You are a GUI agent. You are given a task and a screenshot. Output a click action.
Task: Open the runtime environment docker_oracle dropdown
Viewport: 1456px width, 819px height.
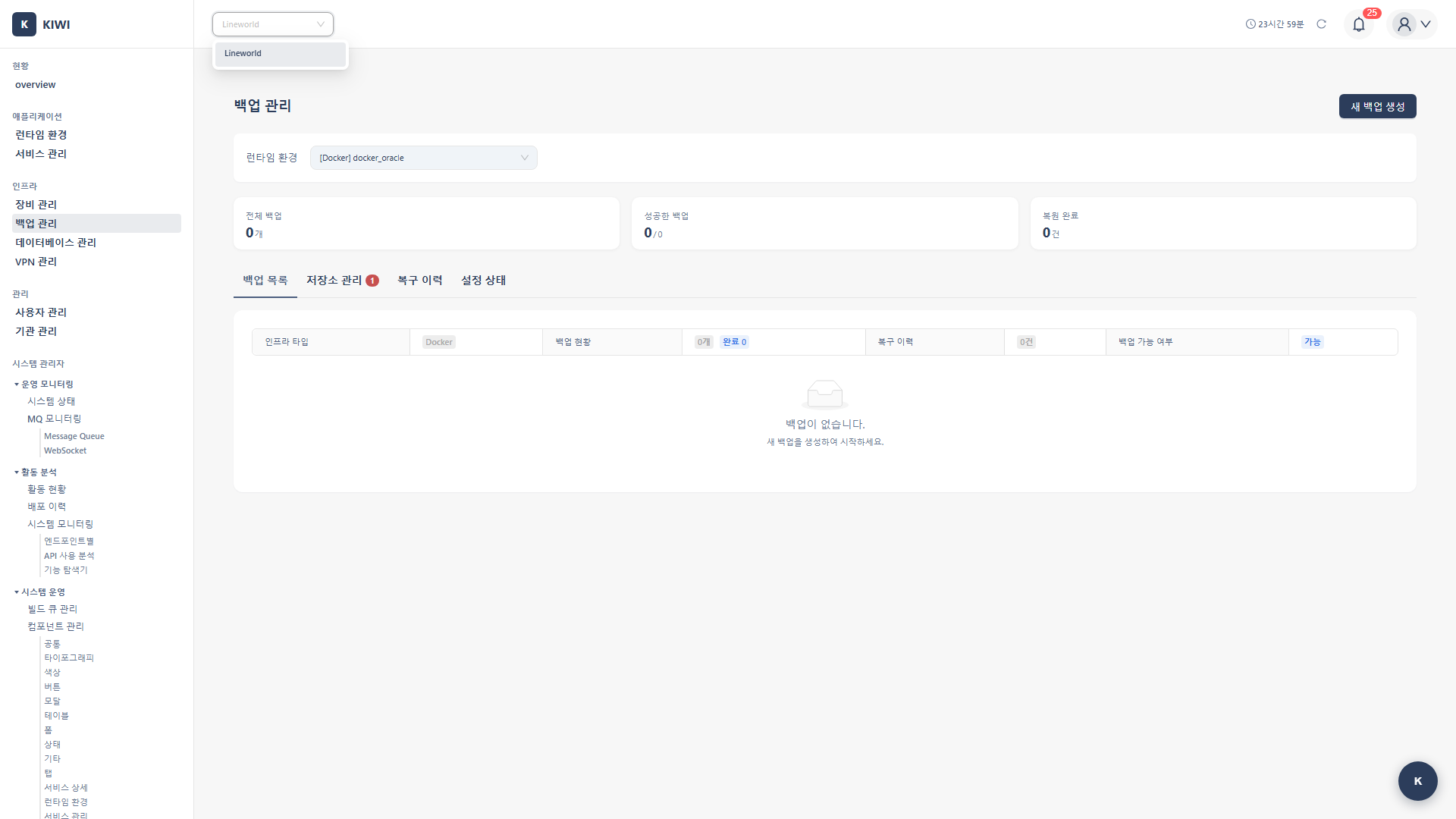pos(424,158)
